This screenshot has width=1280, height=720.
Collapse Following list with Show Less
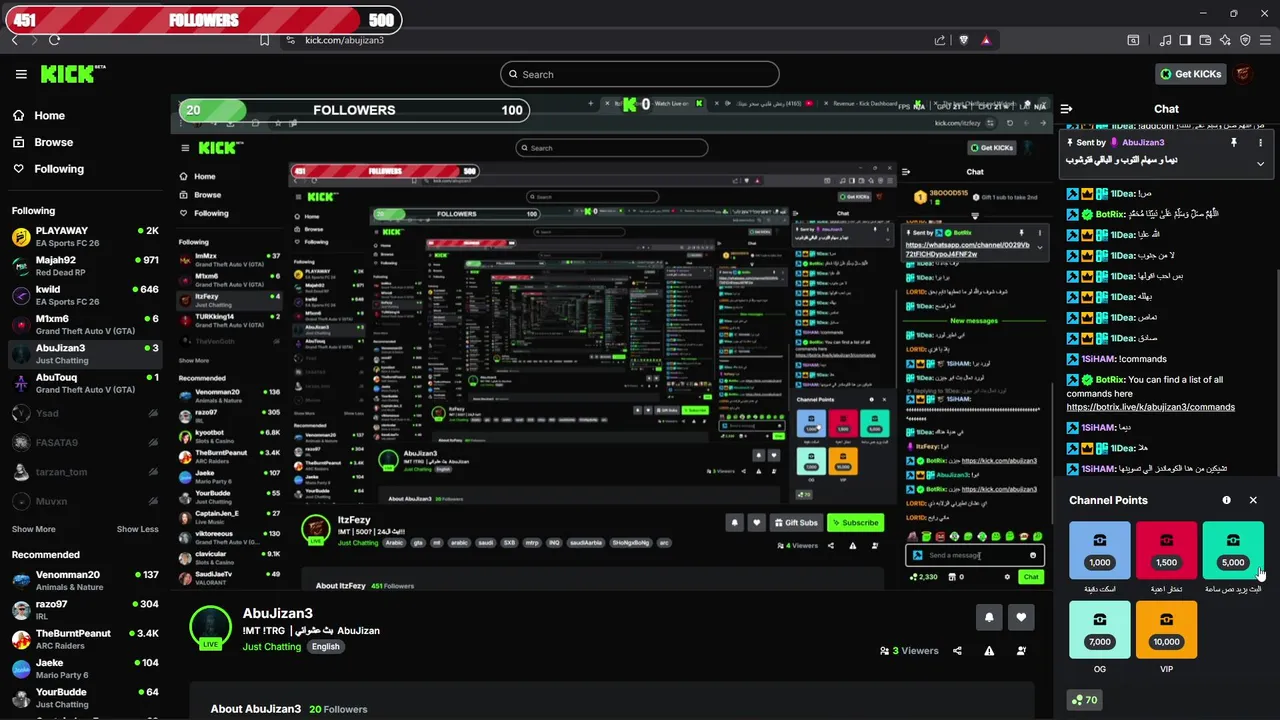coord(137,529)
